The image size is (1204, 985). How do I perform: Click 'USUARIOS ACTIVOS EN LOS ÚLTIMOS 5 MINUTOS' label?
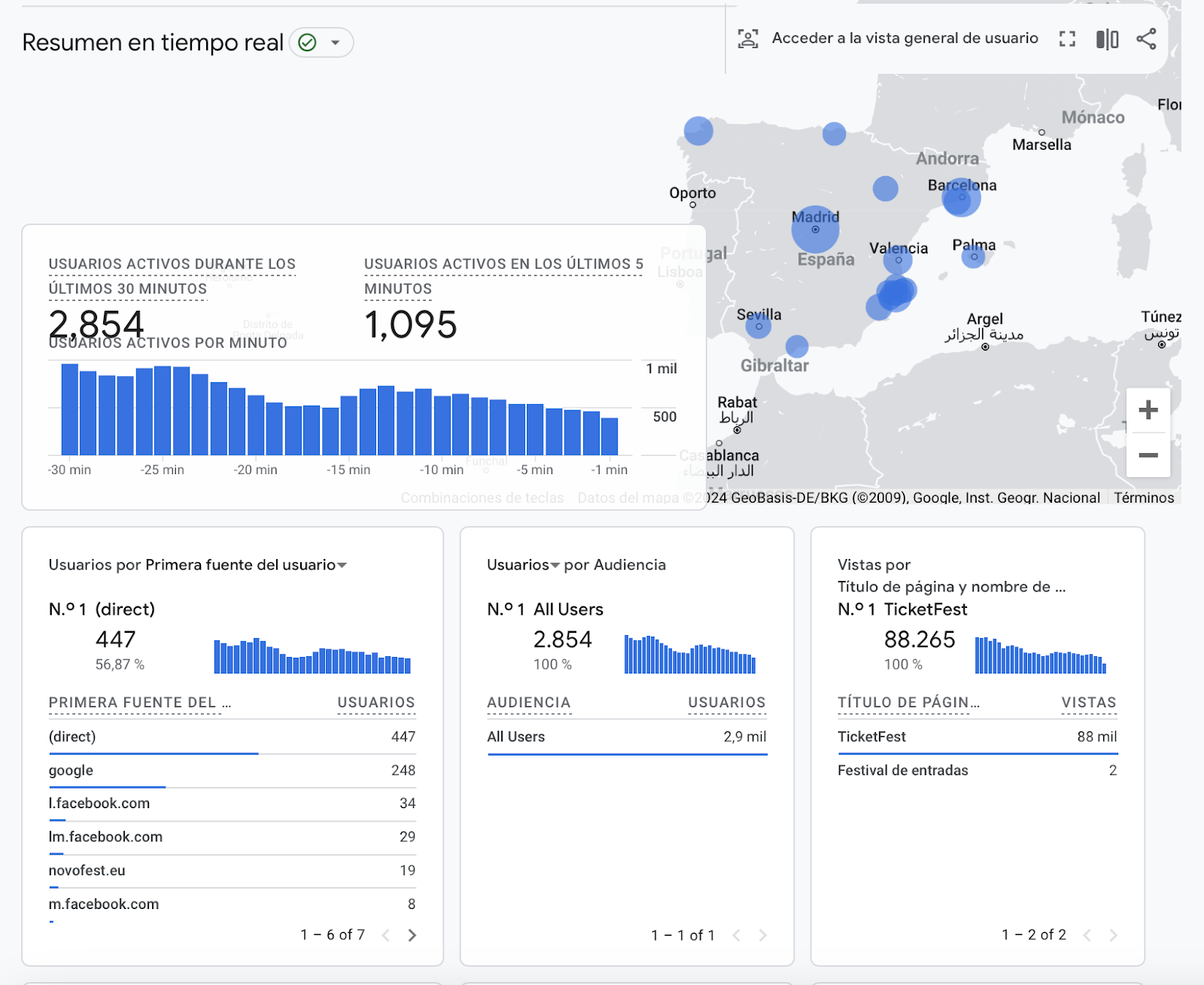point(503,276)
